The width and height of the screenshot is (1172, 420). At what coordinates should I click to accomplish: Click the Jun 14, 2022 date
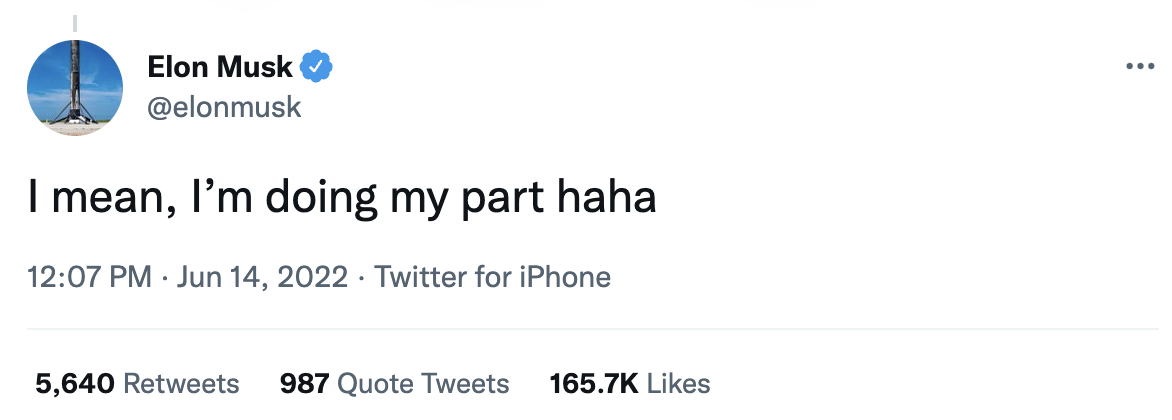[x=262, y=276]
